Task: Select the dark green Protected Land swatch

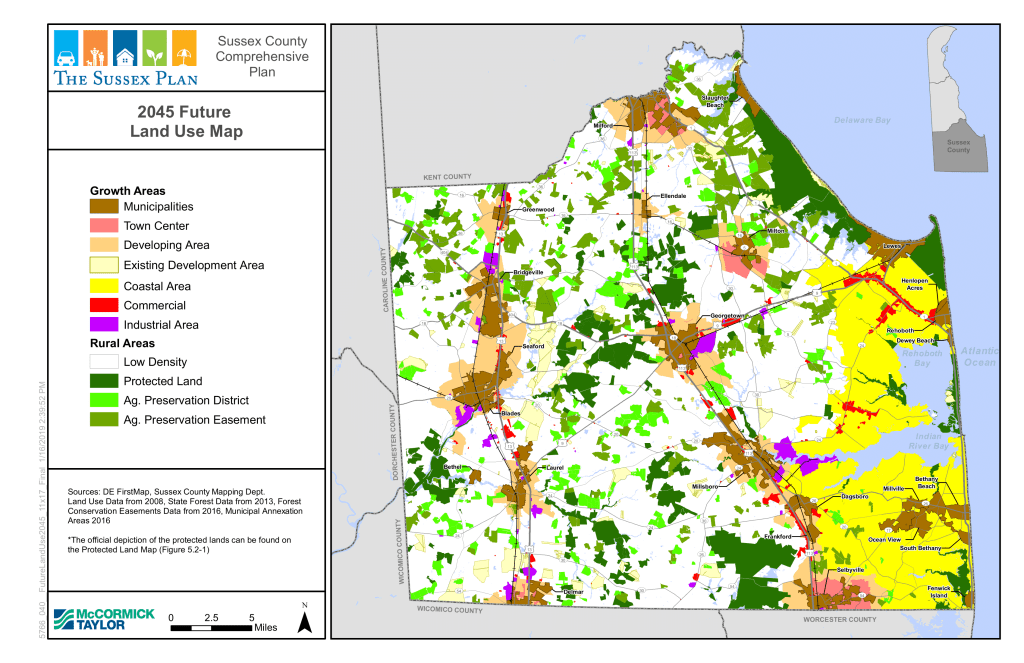Action: click(x=103, y=381)
